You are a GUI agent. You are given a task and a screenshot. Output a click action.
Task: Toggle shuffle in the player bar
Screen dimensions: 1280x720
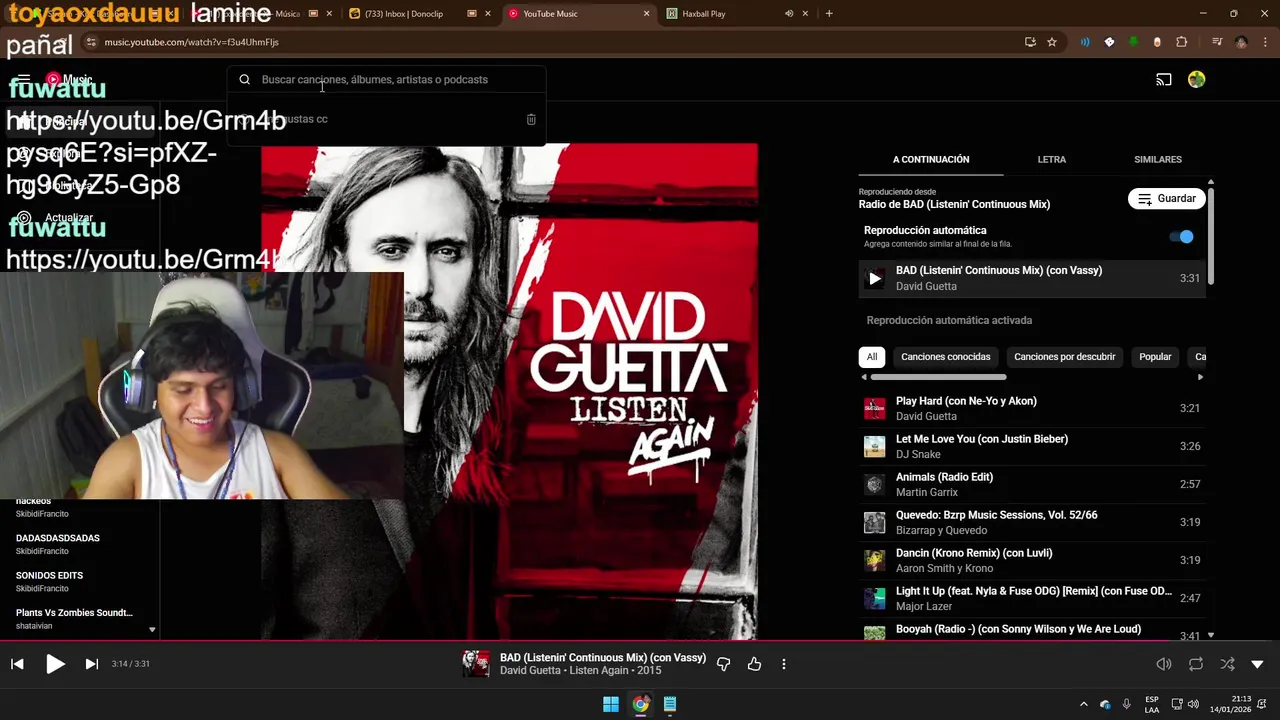[x=1227, y=664]
